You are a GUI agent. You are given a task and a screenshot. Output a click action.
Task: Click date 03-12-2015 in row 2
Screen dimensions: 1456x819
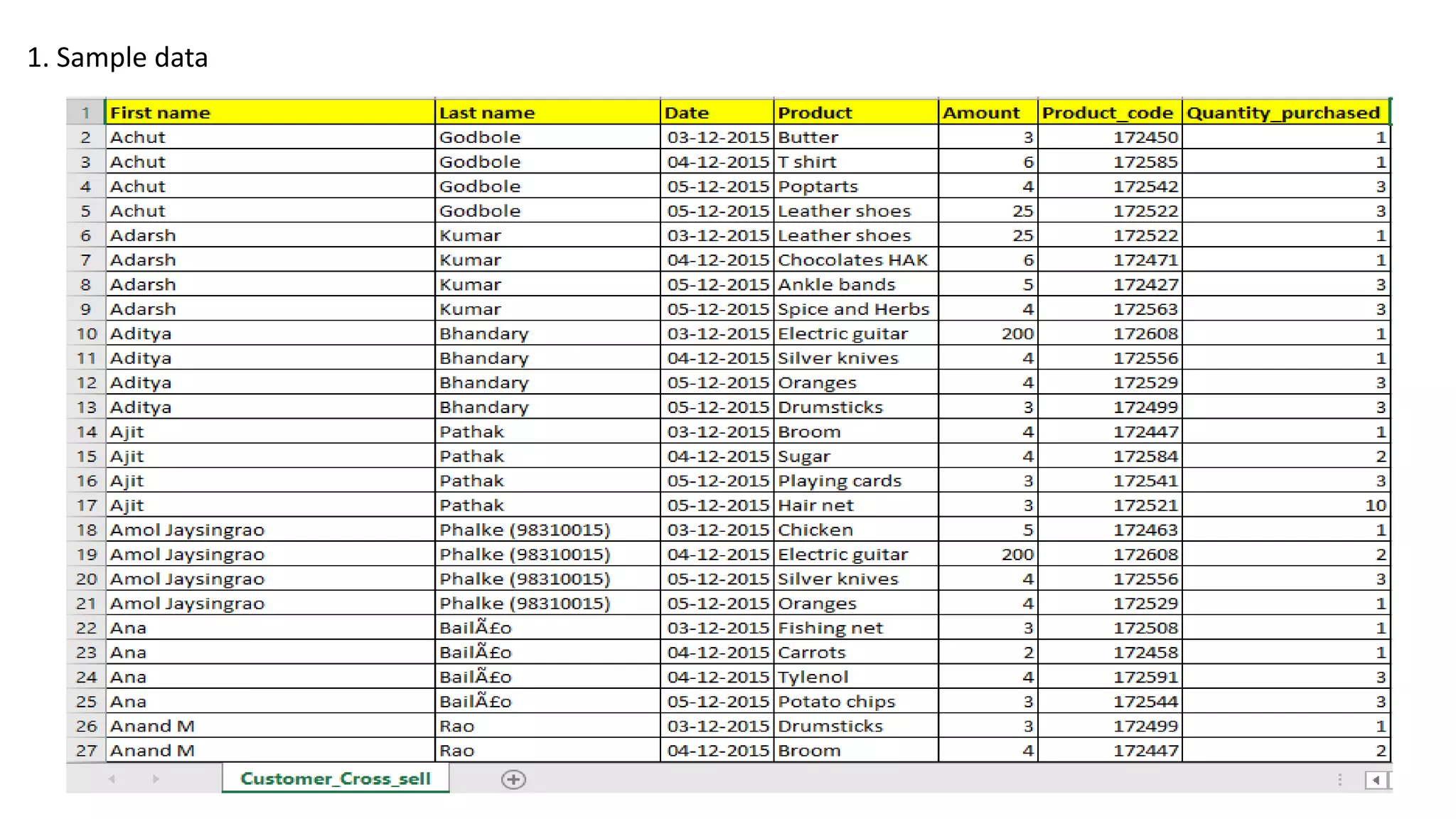[x=717, y=137]
